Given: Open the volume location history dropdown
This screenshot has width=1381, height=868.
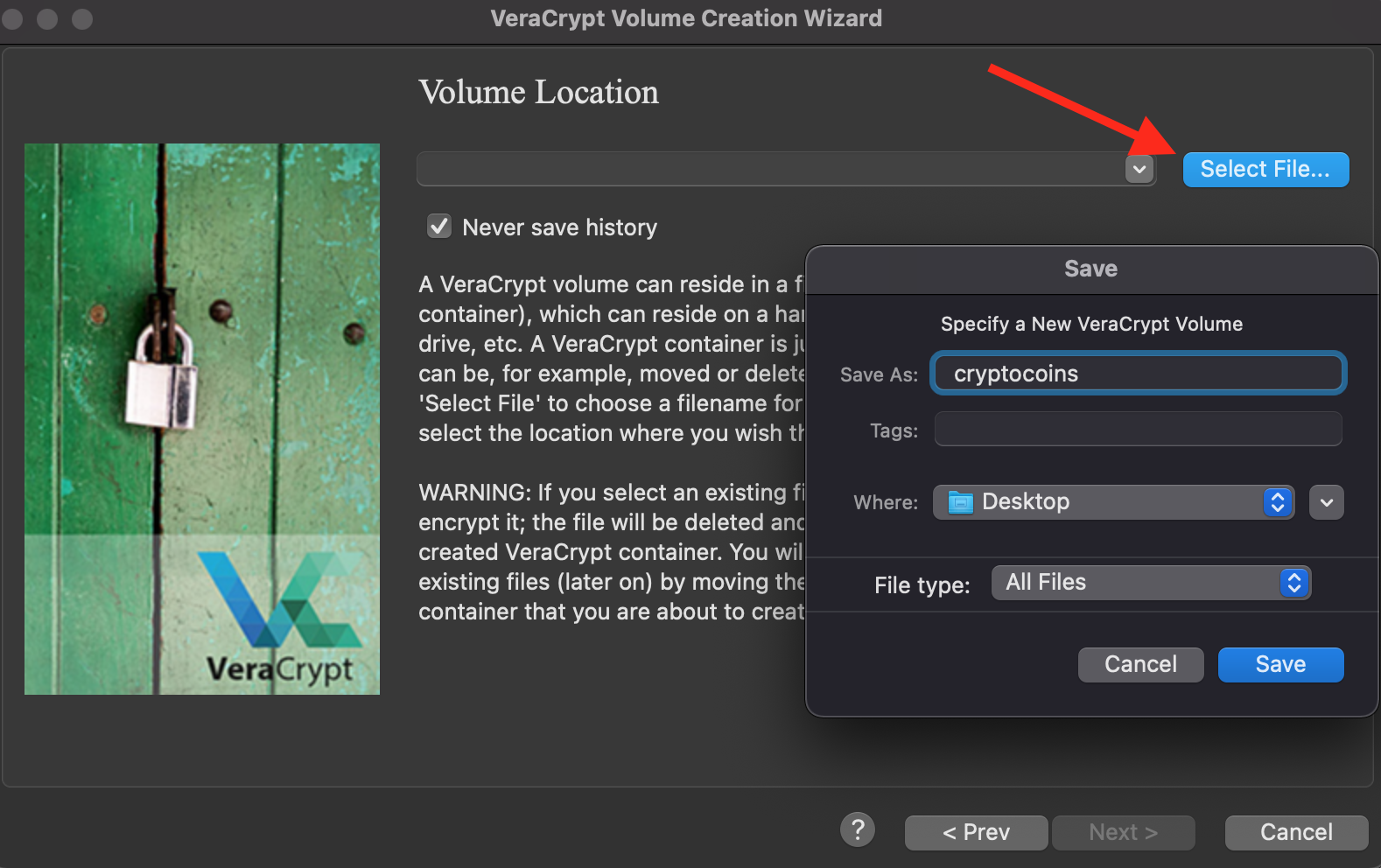Looking at the screenshot, I should 1139,169.
